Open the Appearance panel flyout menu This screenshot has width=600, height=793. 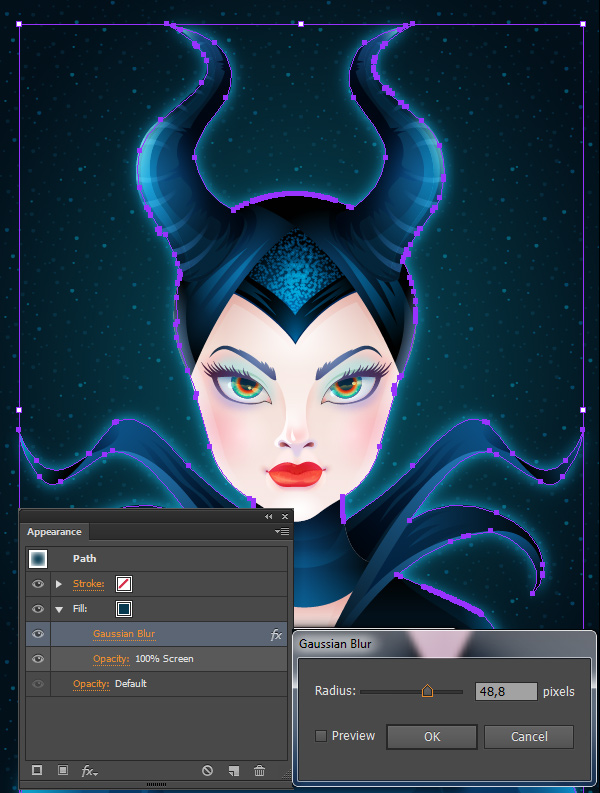282,532
